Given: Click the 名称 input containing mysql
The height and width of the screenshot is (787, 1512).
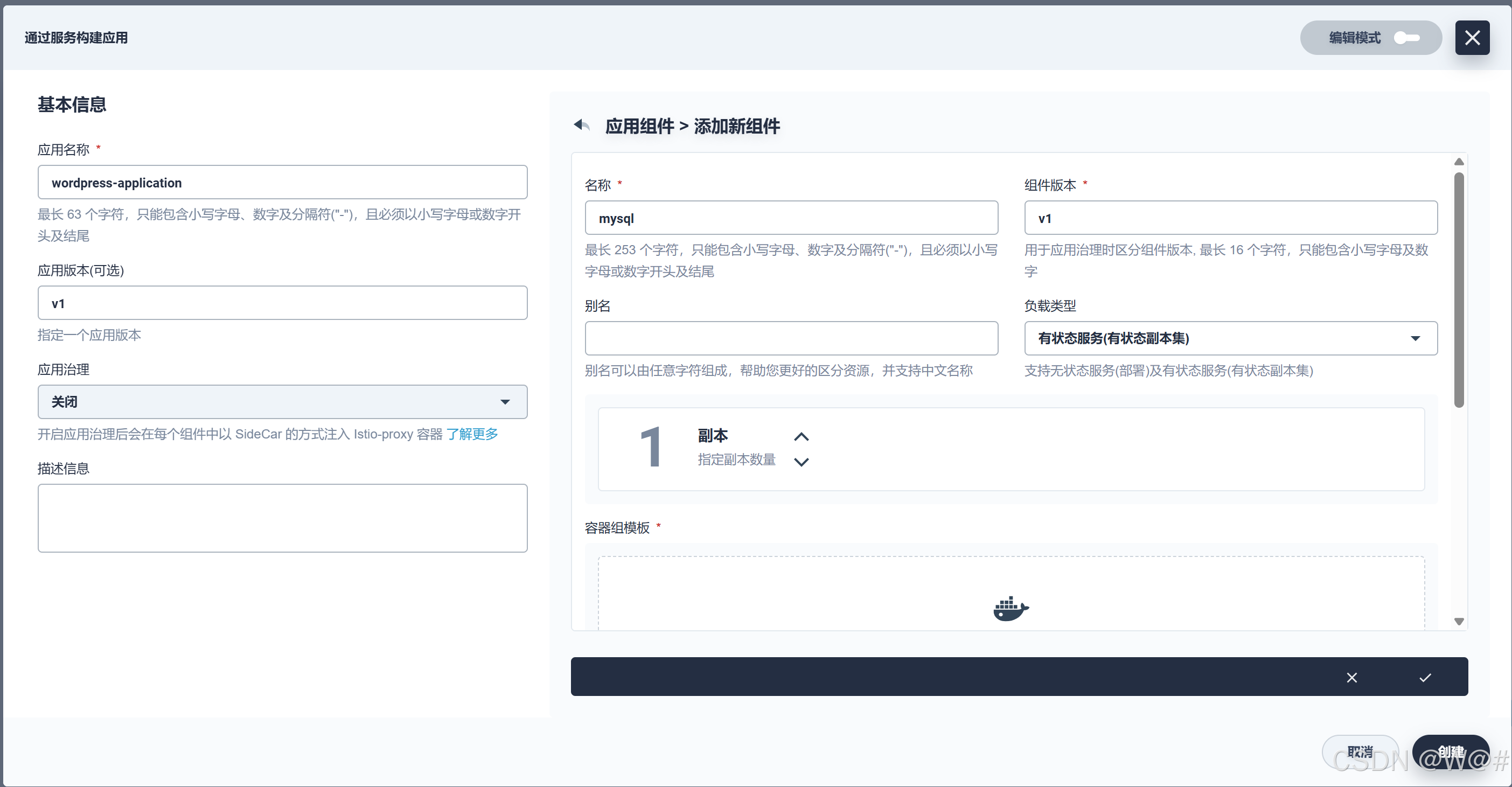Looking at the screenshot, I should (791, 218).
